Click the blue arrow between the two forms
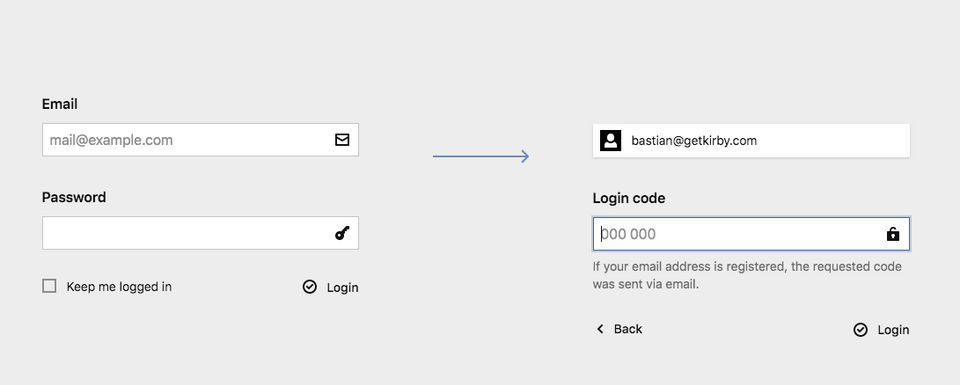Screen dimensions: 960x385 pos(481,157)
